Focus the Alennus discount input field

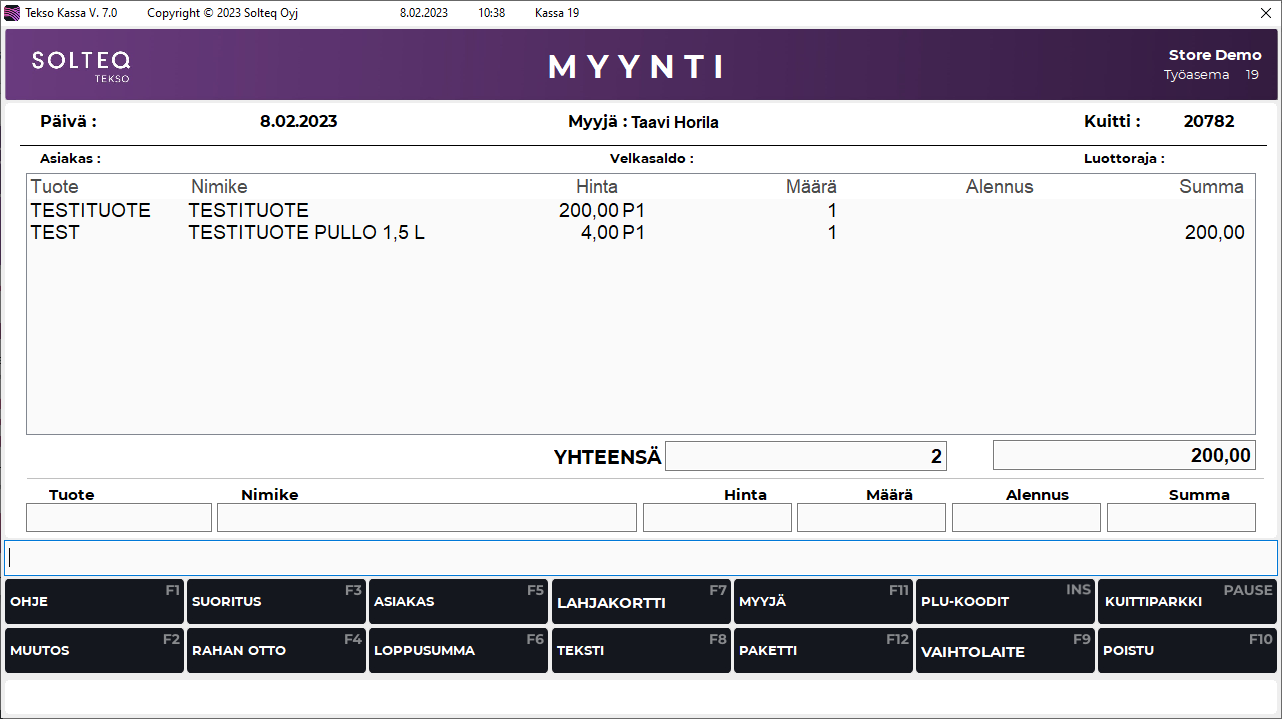tap(1026, 518)
